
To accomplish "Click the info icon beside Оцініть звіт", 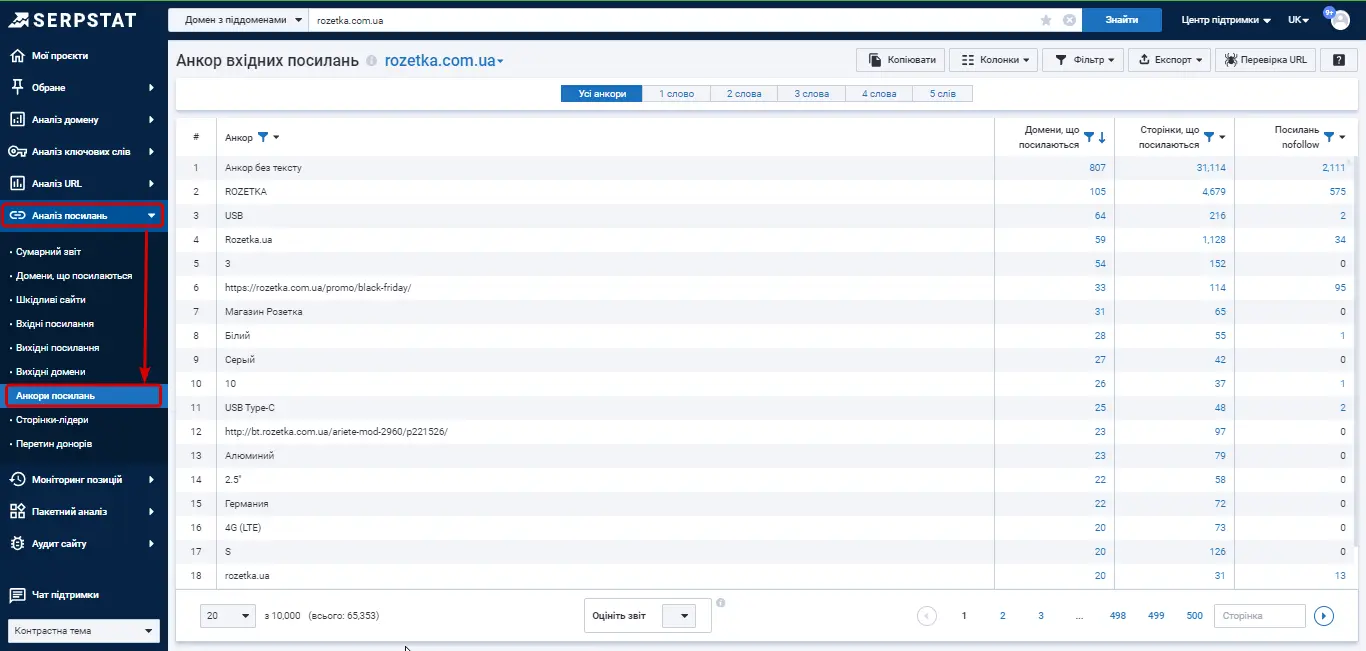I will (721, 603).
